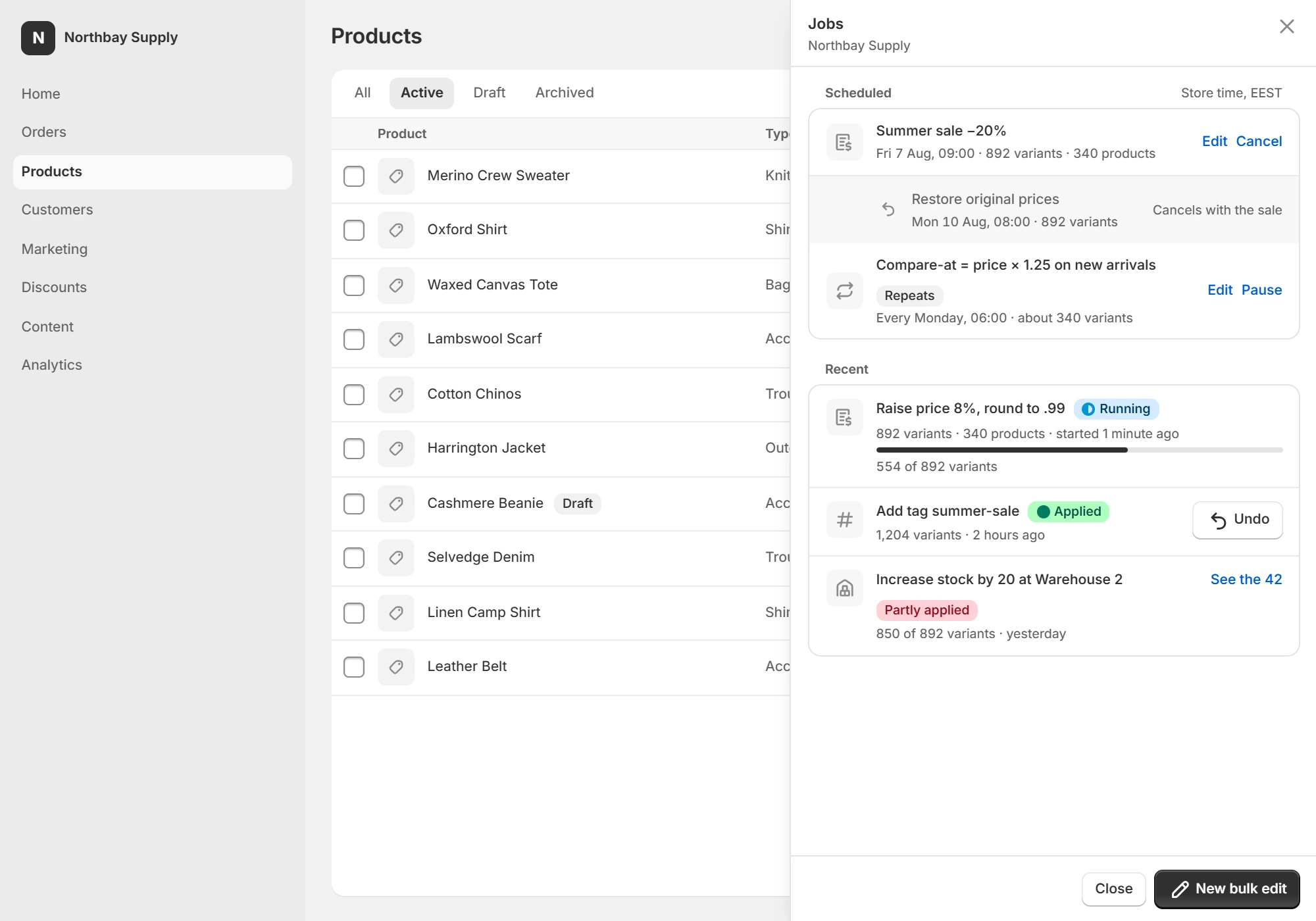The image size is (1316, 921).
Task: Click the tag icon beside Linen Camp Shirt
Action: (x=396, y=612)
